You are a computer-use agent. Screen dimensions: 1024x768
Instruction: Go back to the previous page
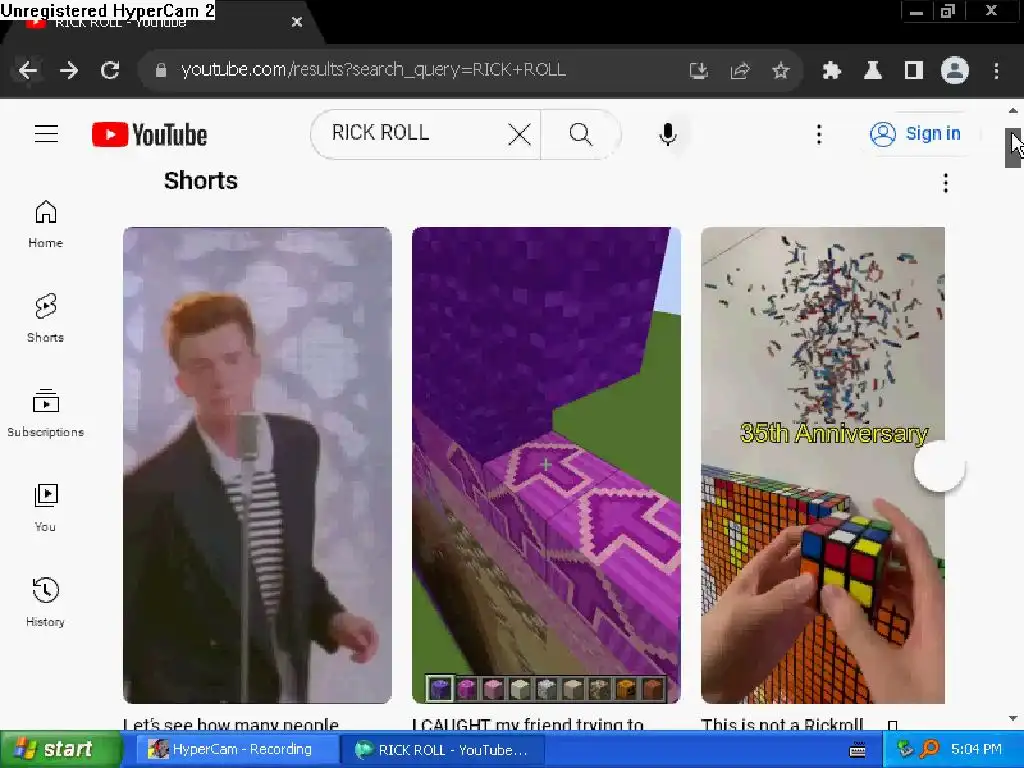(x=27, y=70)
